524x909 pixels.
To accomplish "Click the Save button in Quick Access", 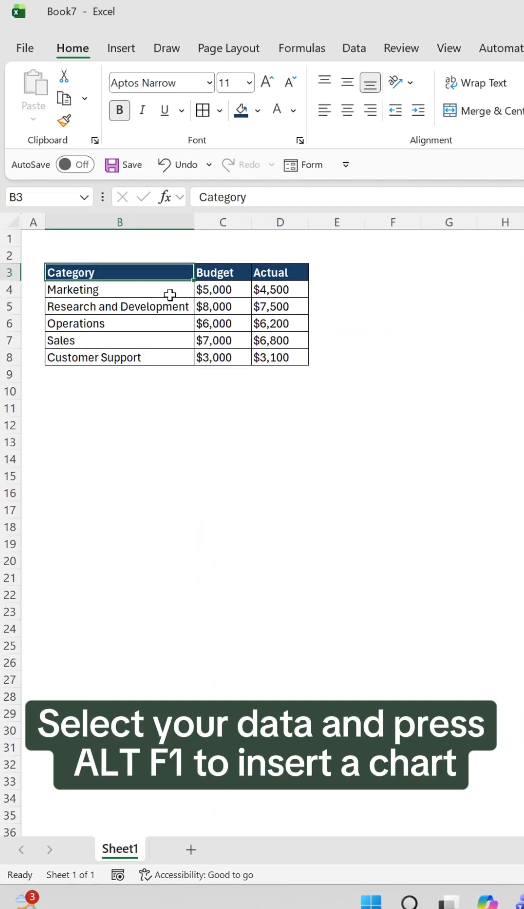I will [x=123, y=165].
